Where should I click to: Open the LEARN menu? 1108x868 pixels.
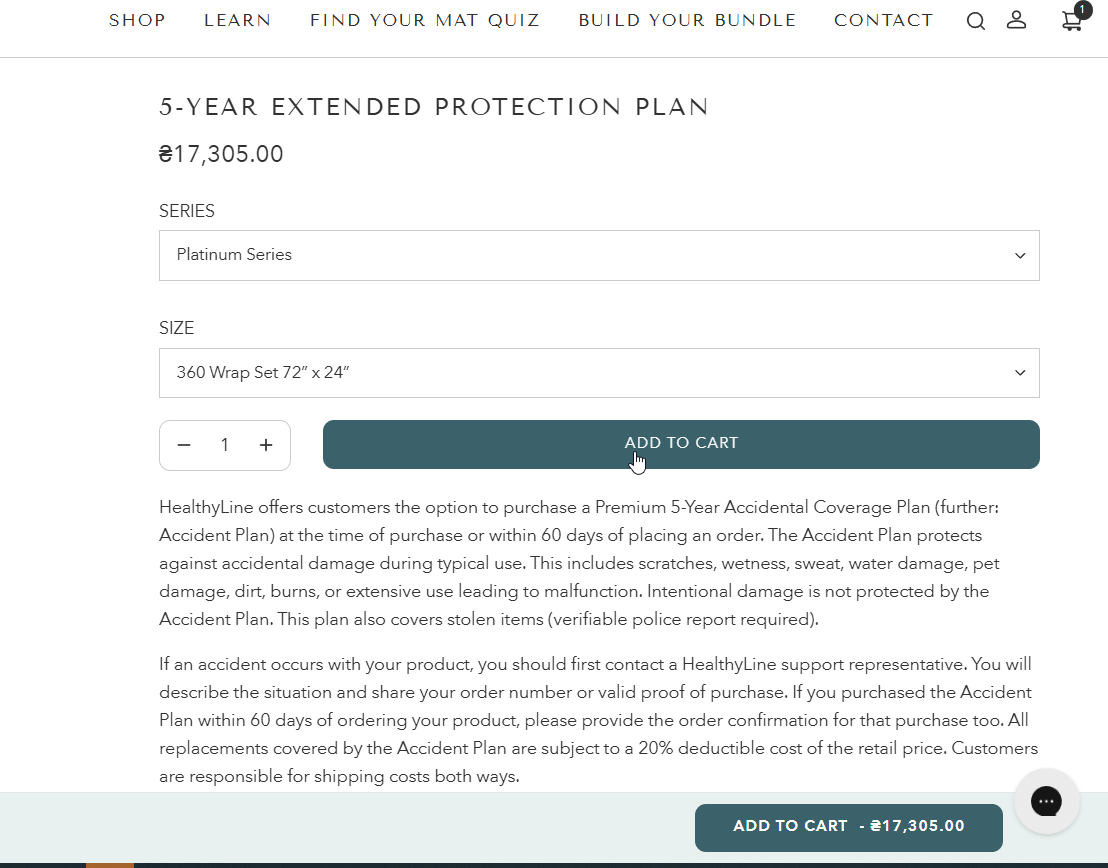click(237, 20)
